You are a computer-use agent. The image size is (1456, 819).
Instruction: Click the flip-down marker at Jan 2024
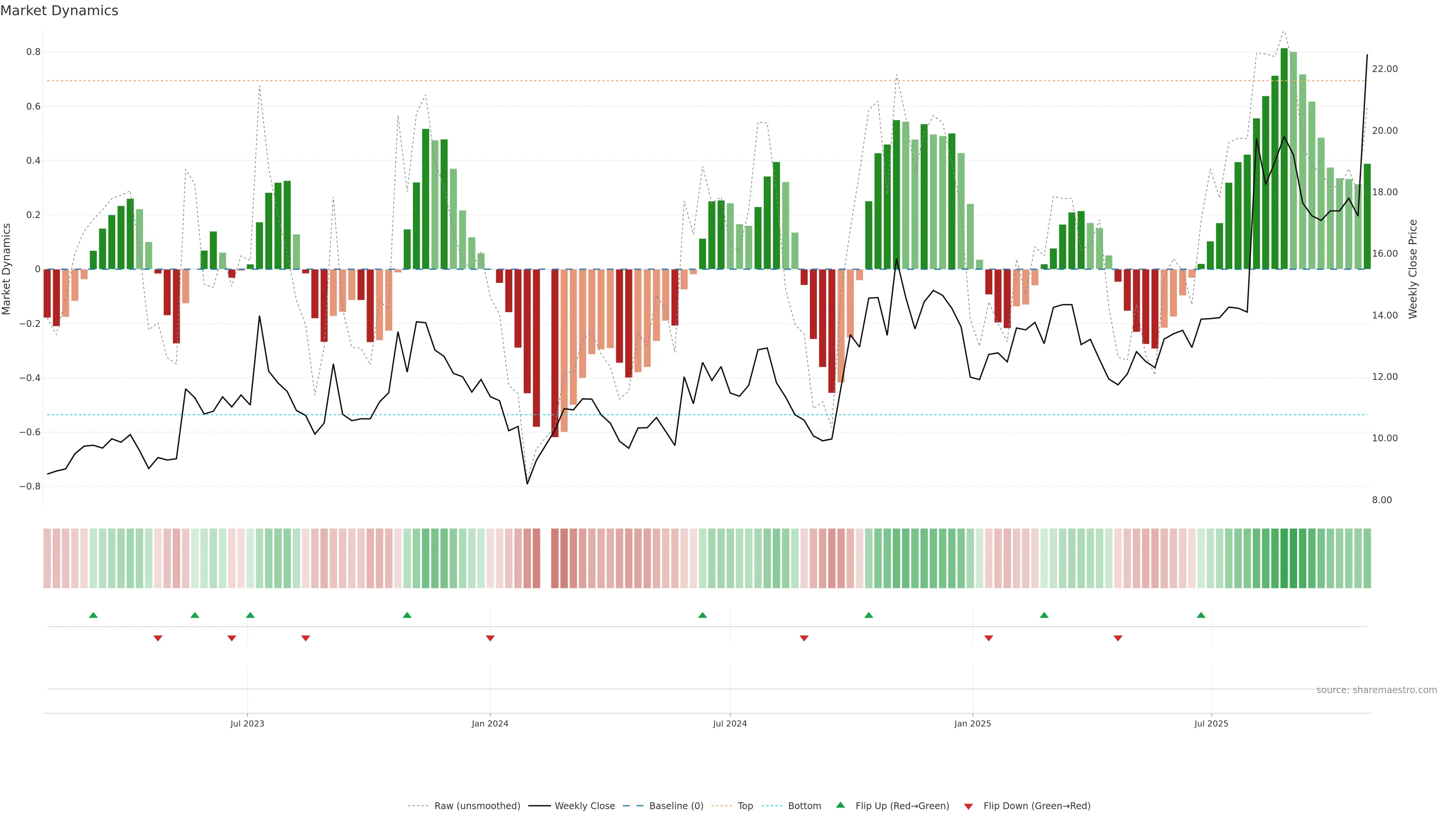(x=490, y=638)
